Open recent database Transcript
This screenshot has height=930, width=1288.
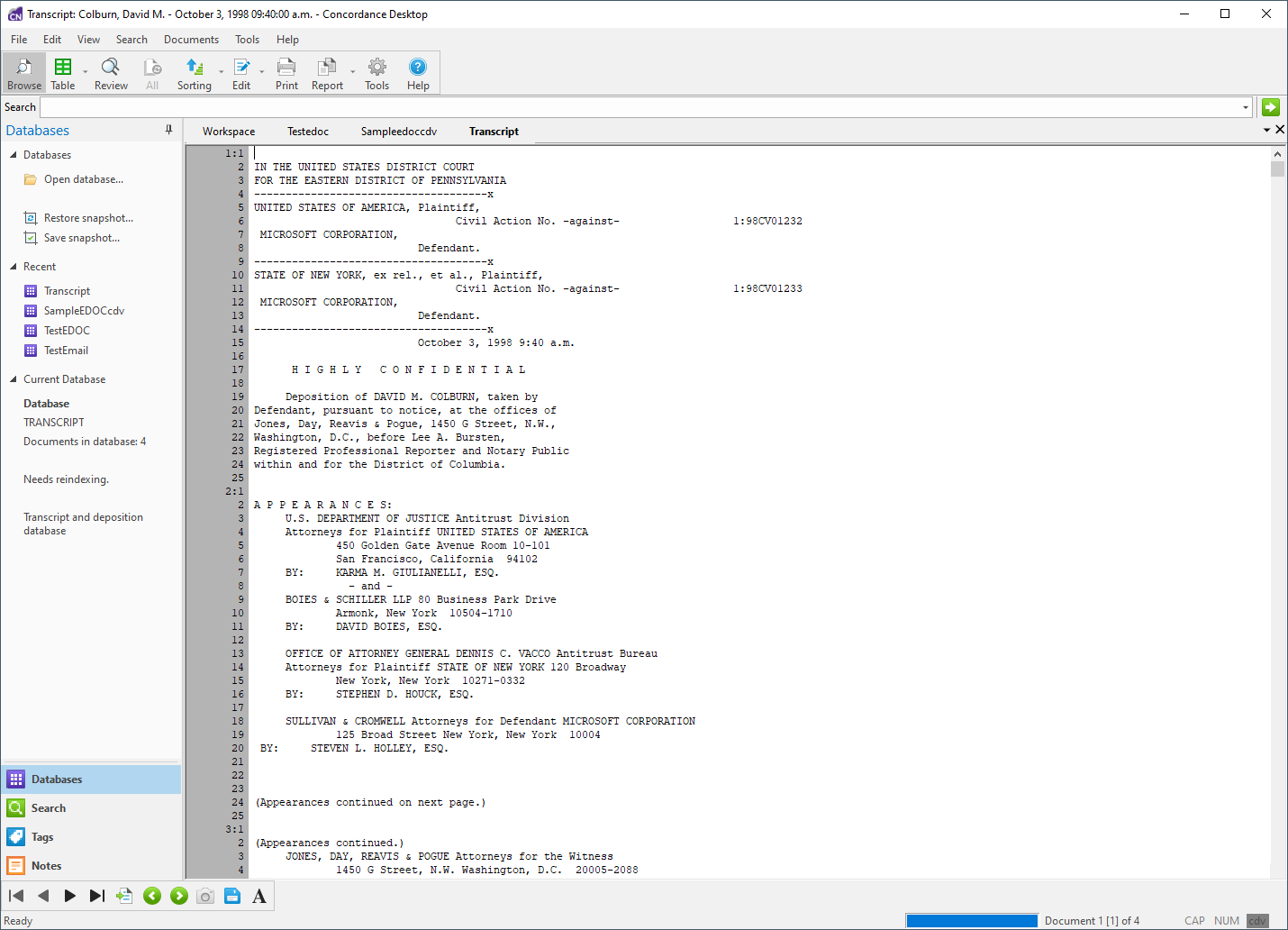(67, 291)
